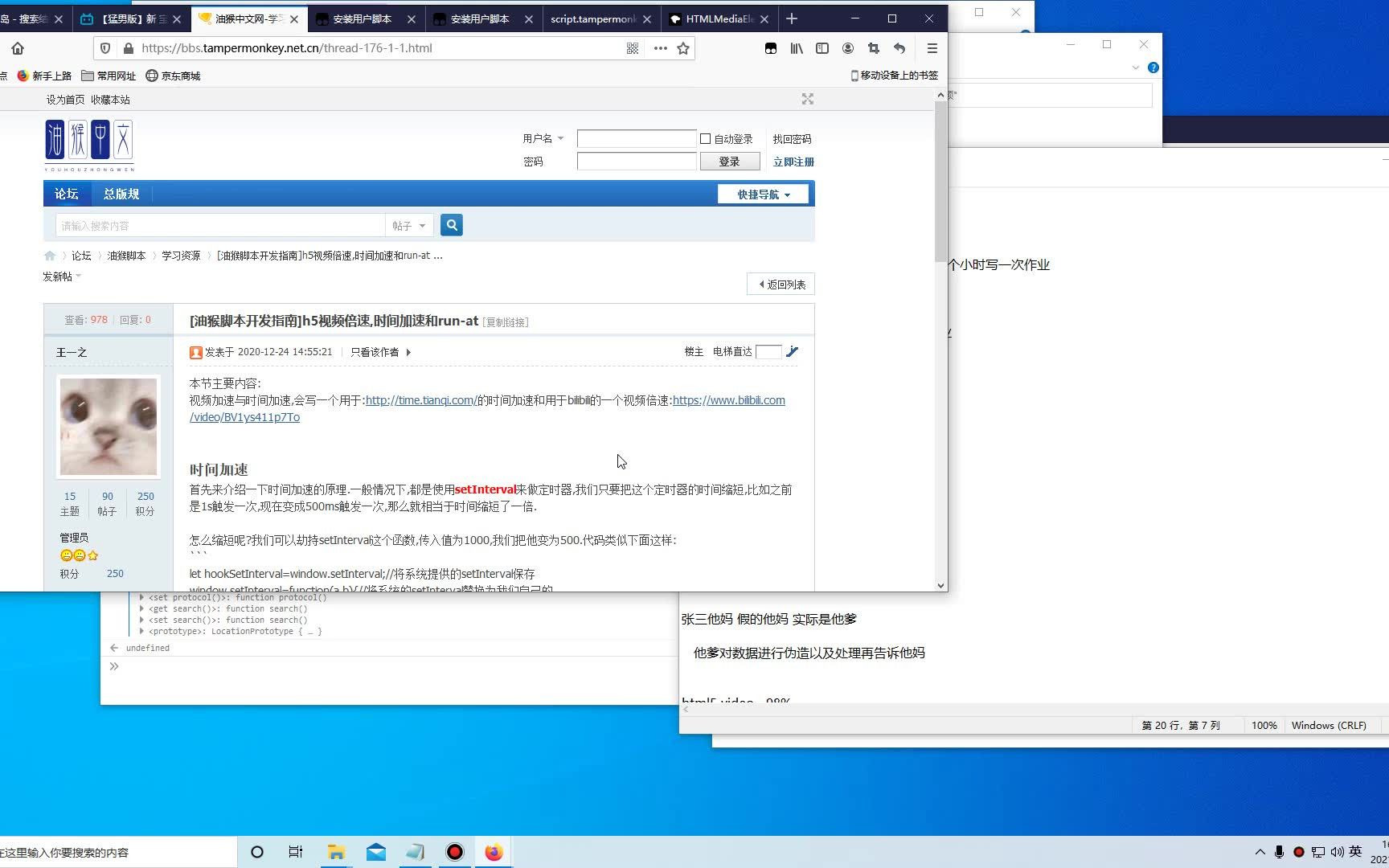This screenshot has height=868, width=1389.
Task: Click the elevator jump pen icon
Action: (792, 351)
